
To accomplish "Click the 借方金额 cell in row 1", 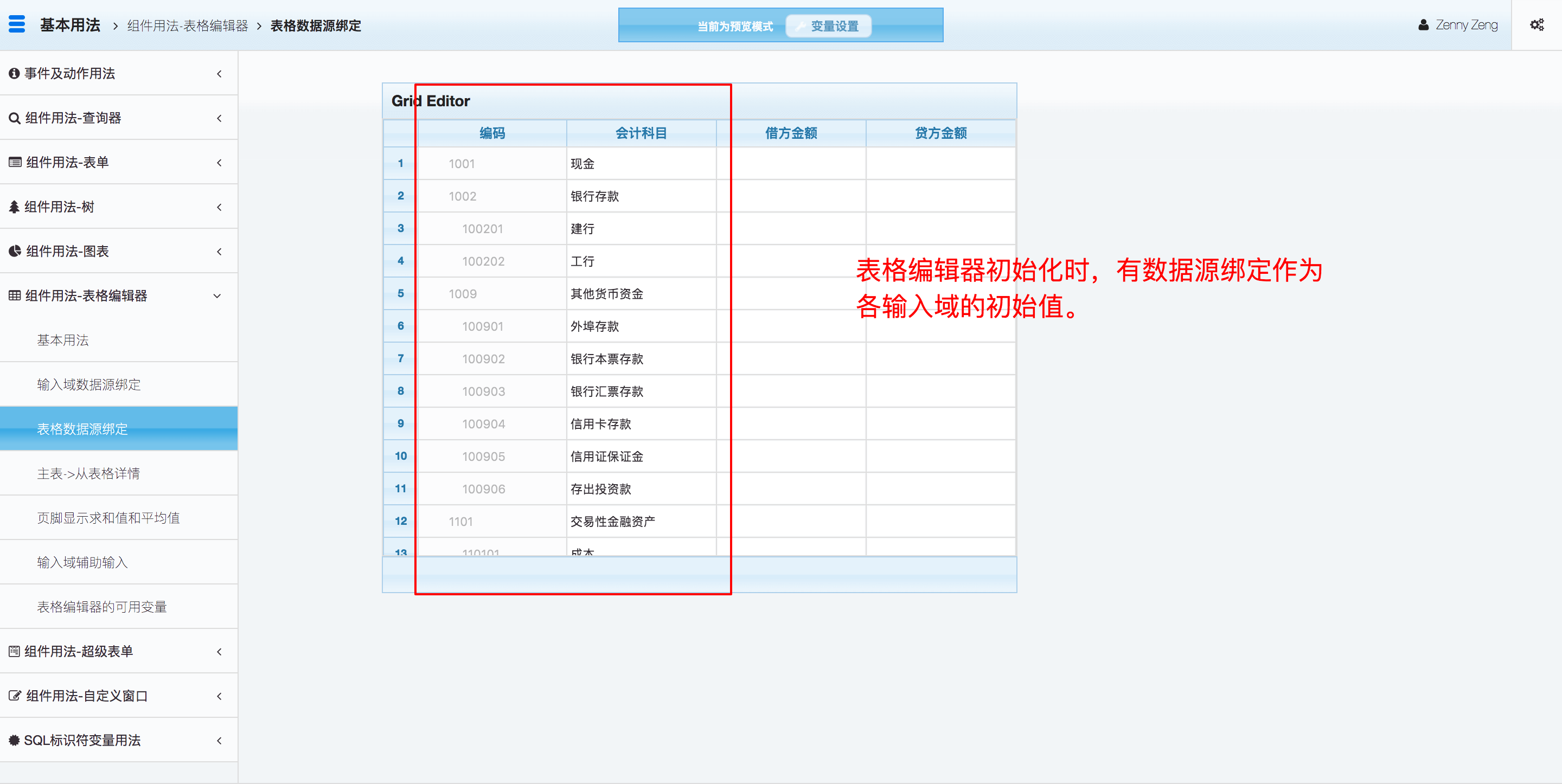I will point(790,164).
